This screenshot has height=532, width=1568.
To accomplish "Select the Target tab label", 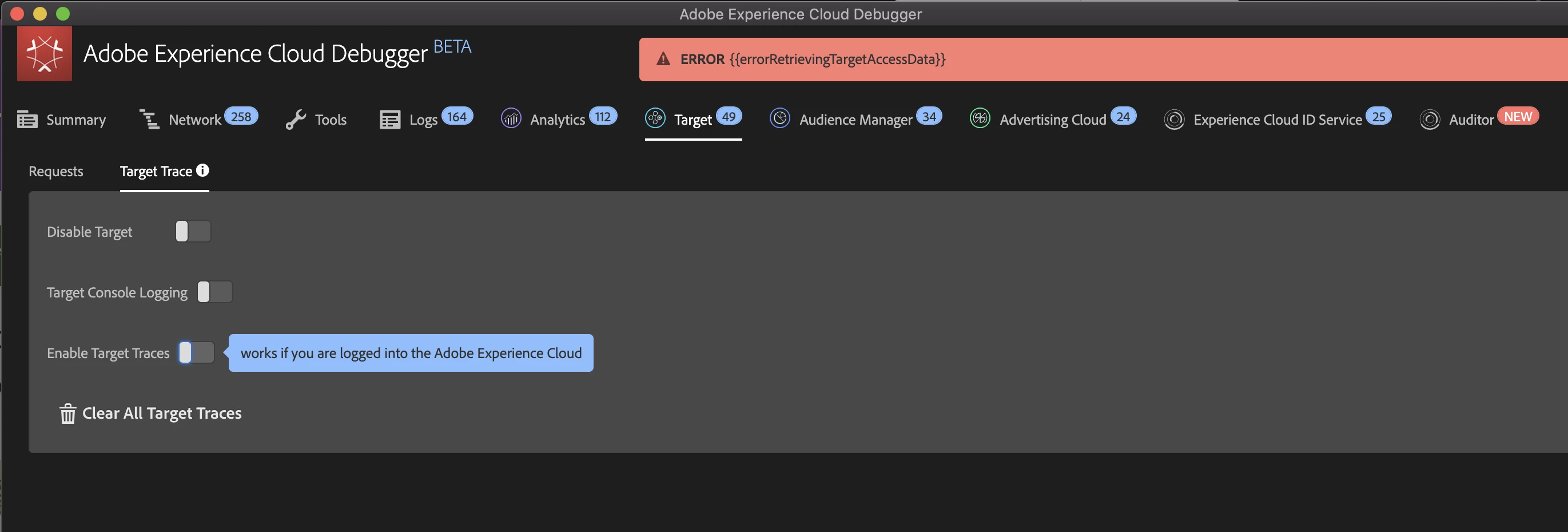I will [693, 120].
